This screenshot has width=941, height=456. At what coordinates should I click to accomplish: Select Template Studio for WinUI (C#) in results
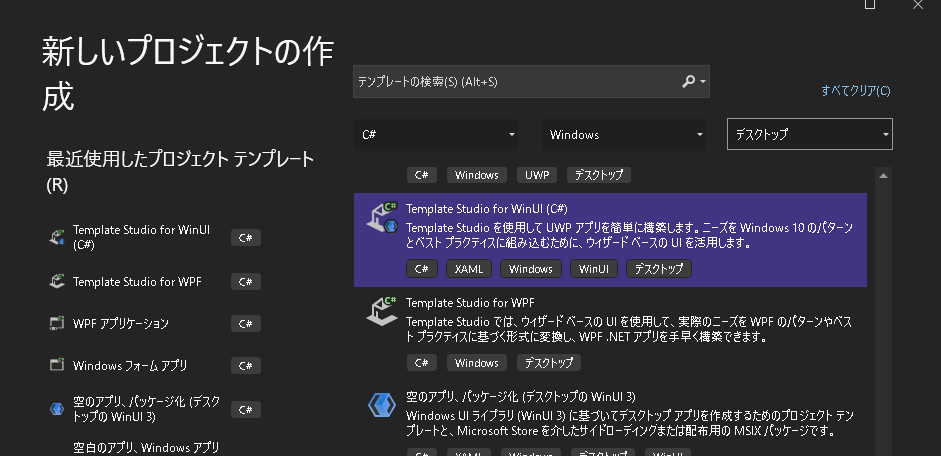[610, 240]
